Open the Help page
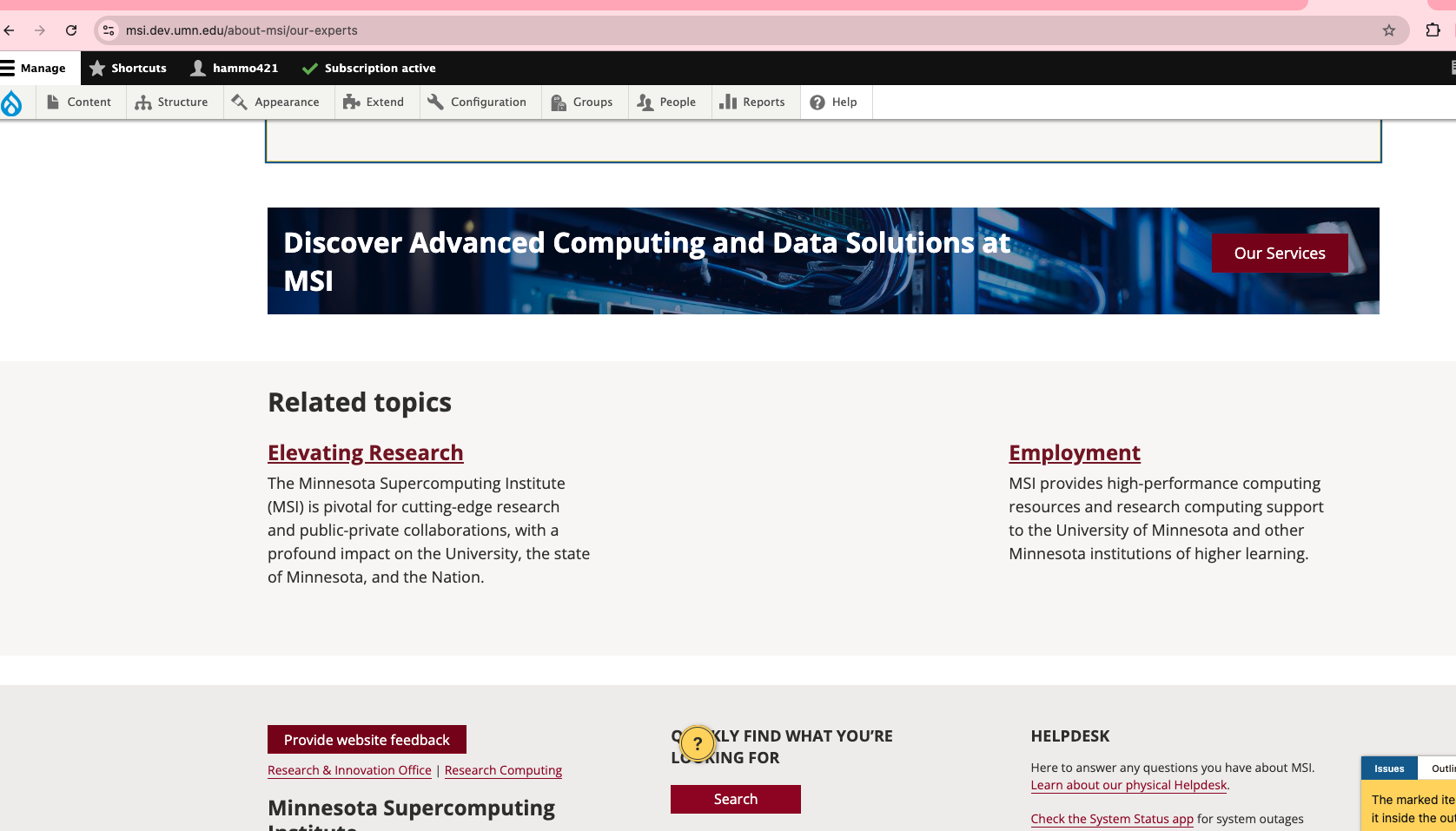The height and width of the screenshot is (831, 1456). [x=834, y=102]
